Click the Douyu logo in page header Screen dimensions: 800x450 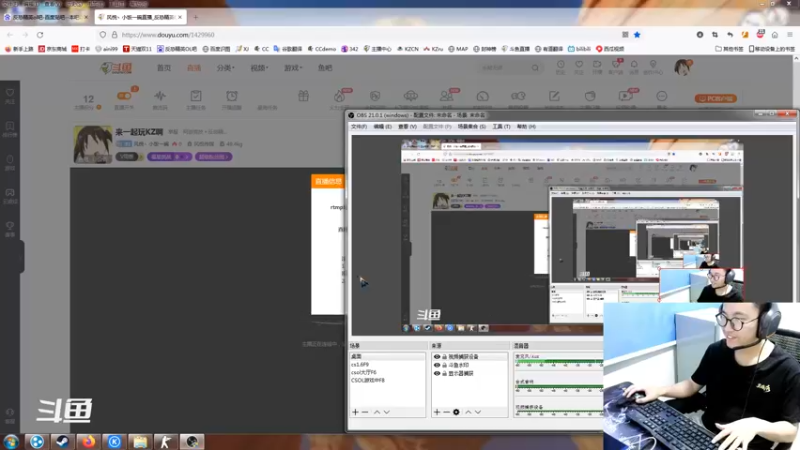(117, 68)
